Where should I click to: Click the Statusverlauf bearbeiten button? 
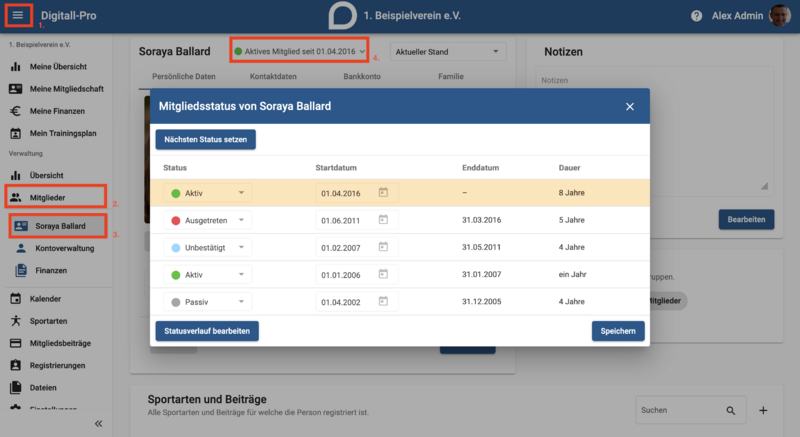[x=207, y=331]
